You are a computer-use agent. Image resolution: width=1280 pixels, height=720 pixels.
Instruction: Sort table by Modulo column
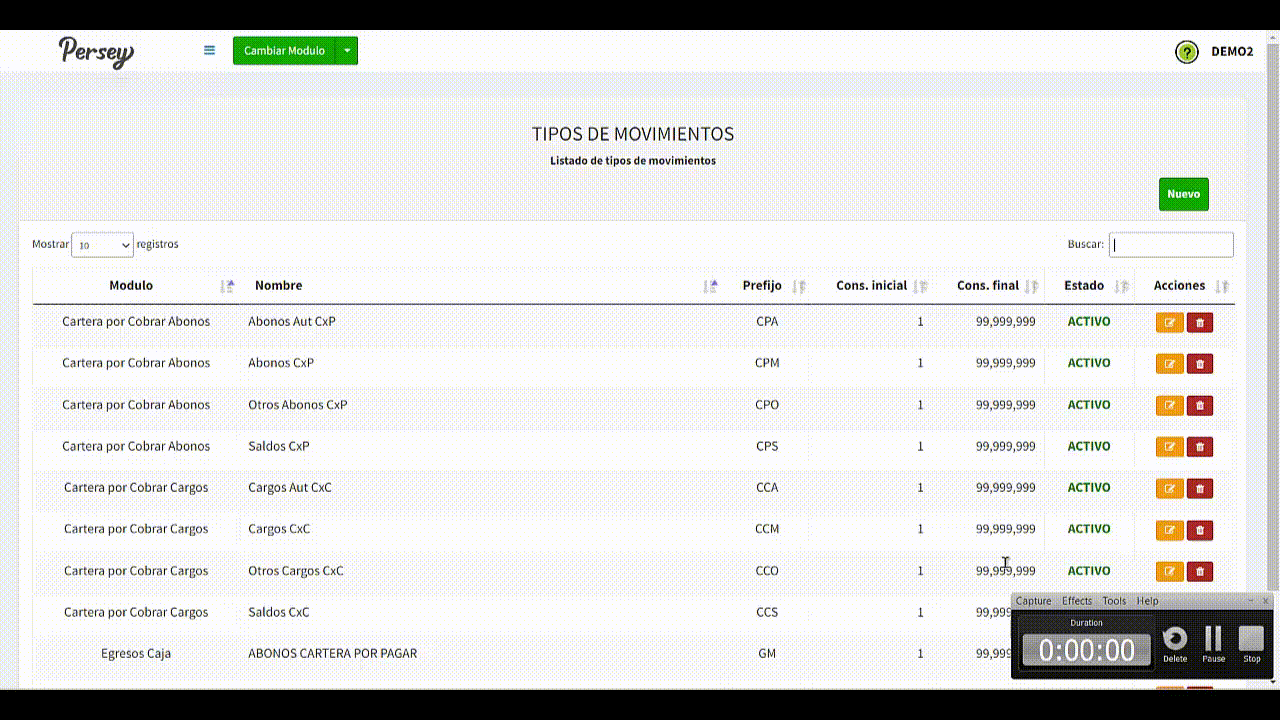pyautogui.click(x=131, y=286)
